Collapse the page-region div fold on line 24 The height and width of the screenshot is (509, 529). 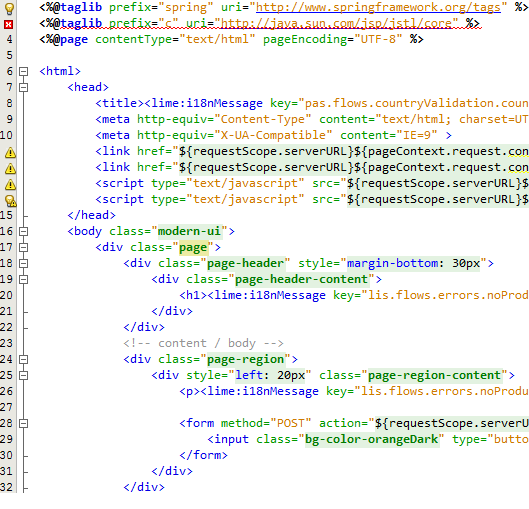23,359
